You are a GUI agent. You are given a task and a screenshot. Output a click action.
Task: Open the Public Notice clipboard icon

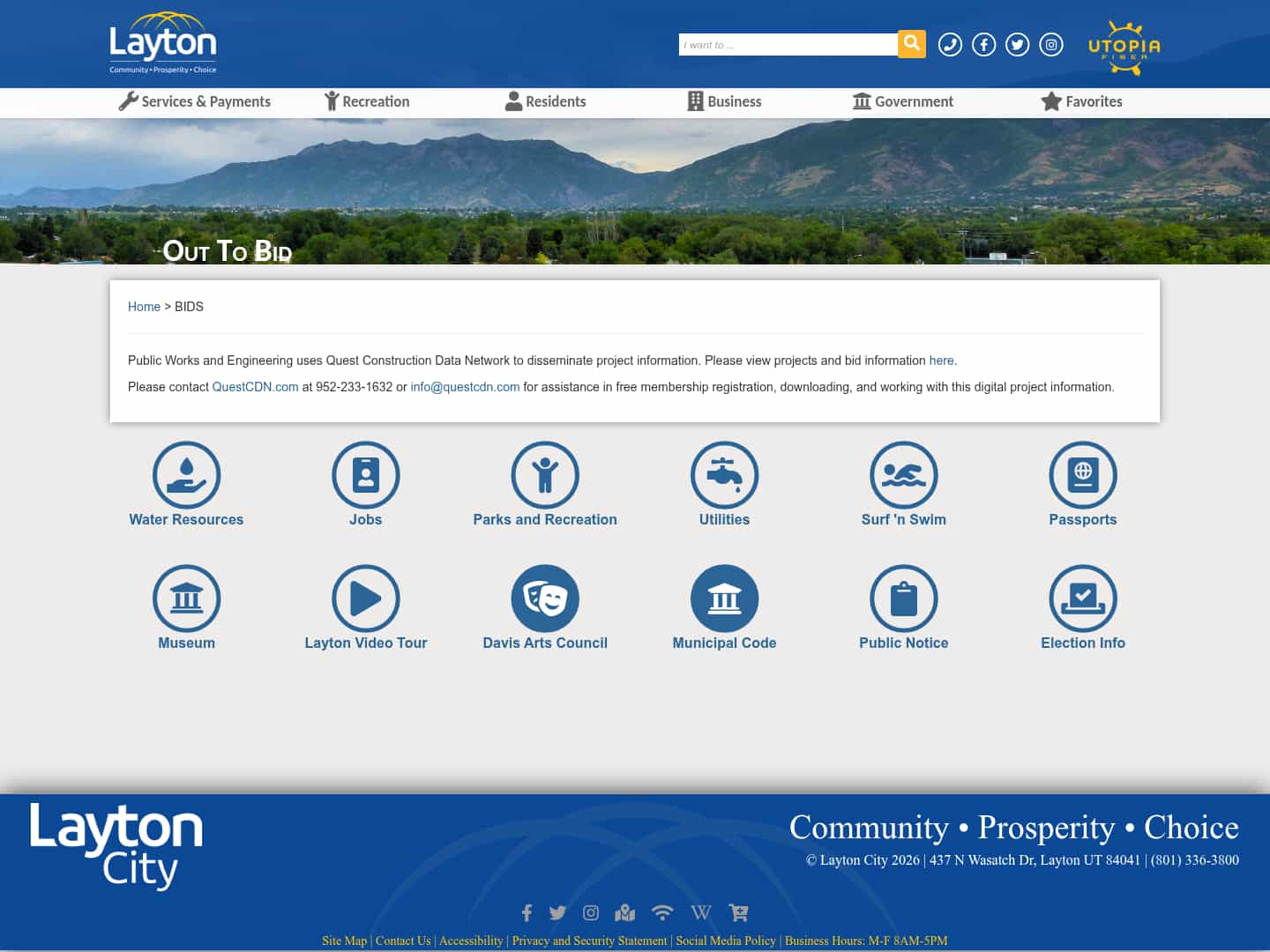(904, 598)
